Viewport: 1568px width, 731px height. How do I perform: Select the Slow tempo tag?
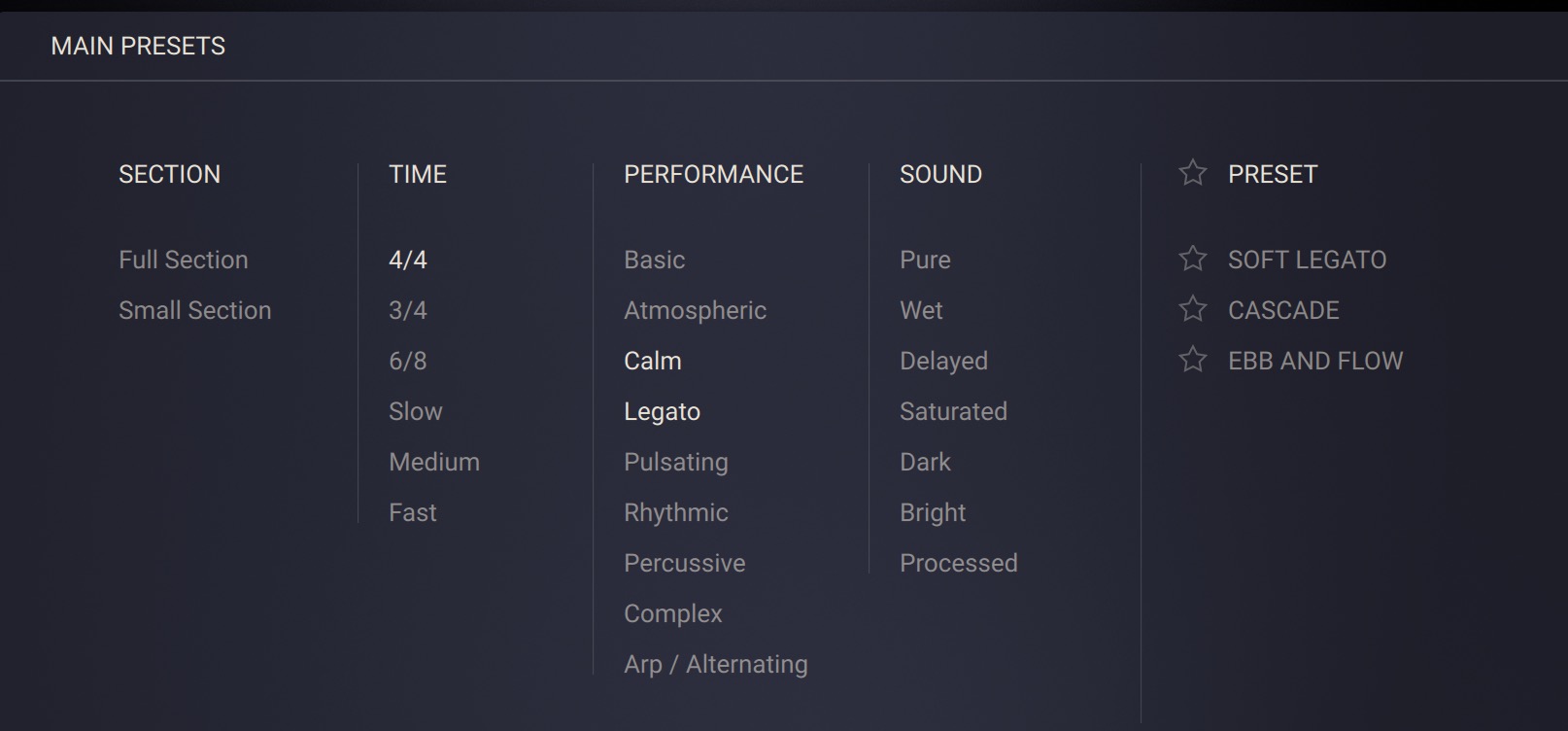tap(415, 411)
